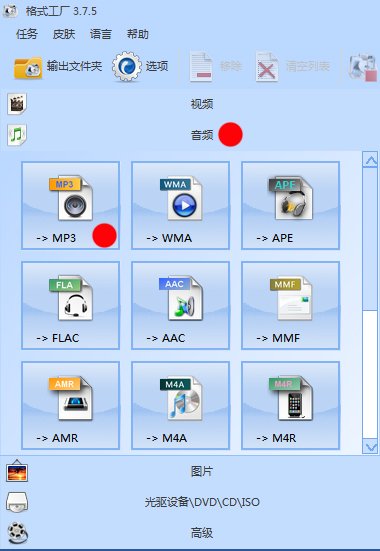This screenshot has width=380, height=551.
Task: Choose the -> MMF conversion tile
Action: click(x=290, y=305)
